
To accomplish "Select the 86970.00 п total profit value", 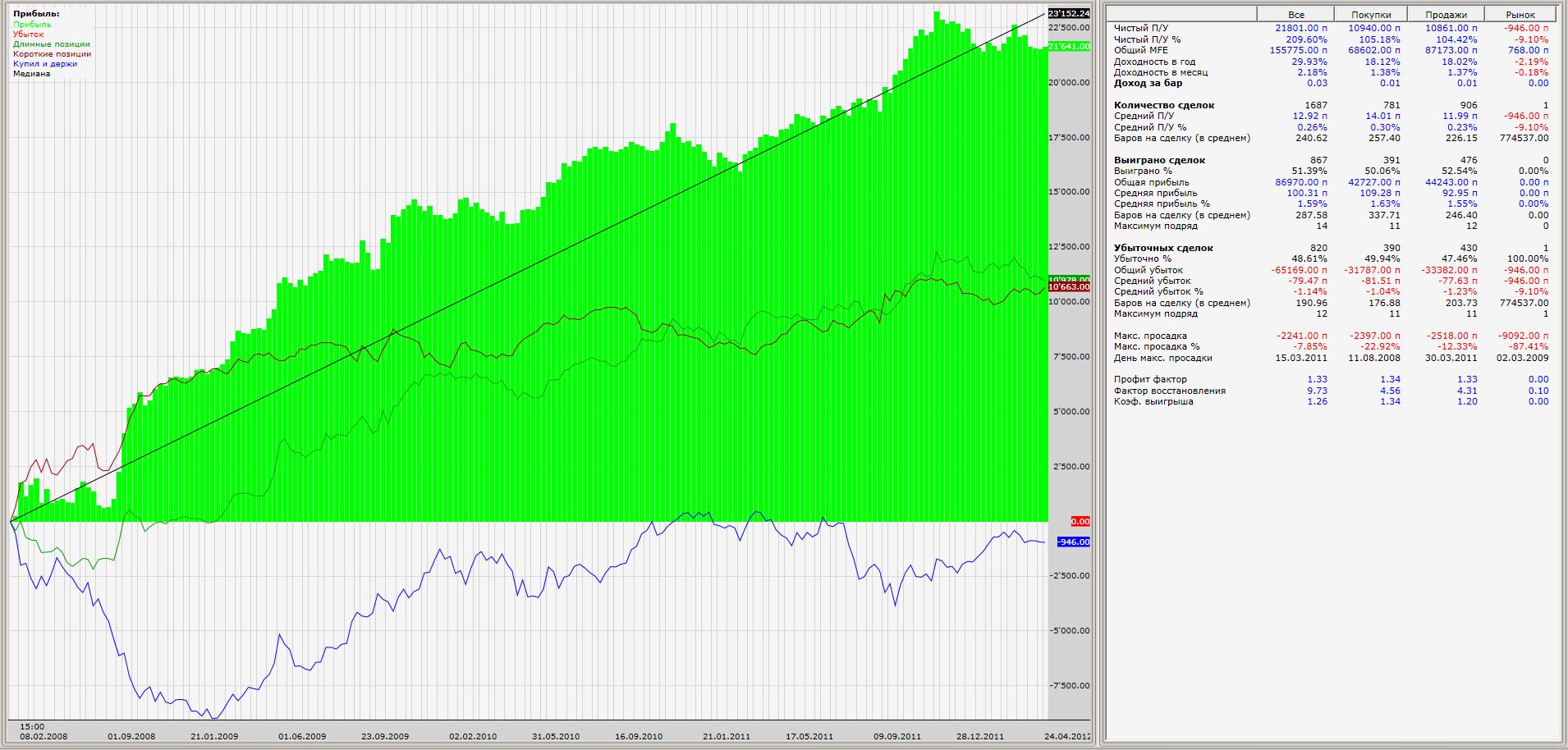I will click(1301, 182).
